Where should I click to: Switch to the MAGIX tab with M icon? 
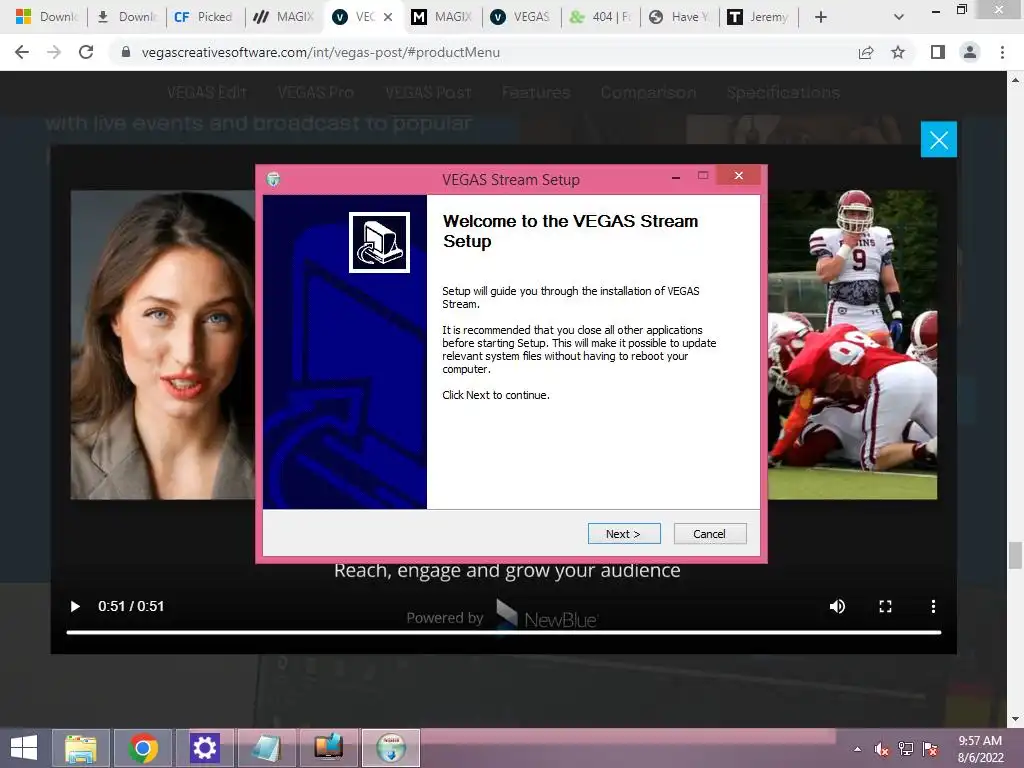point(441,17)
